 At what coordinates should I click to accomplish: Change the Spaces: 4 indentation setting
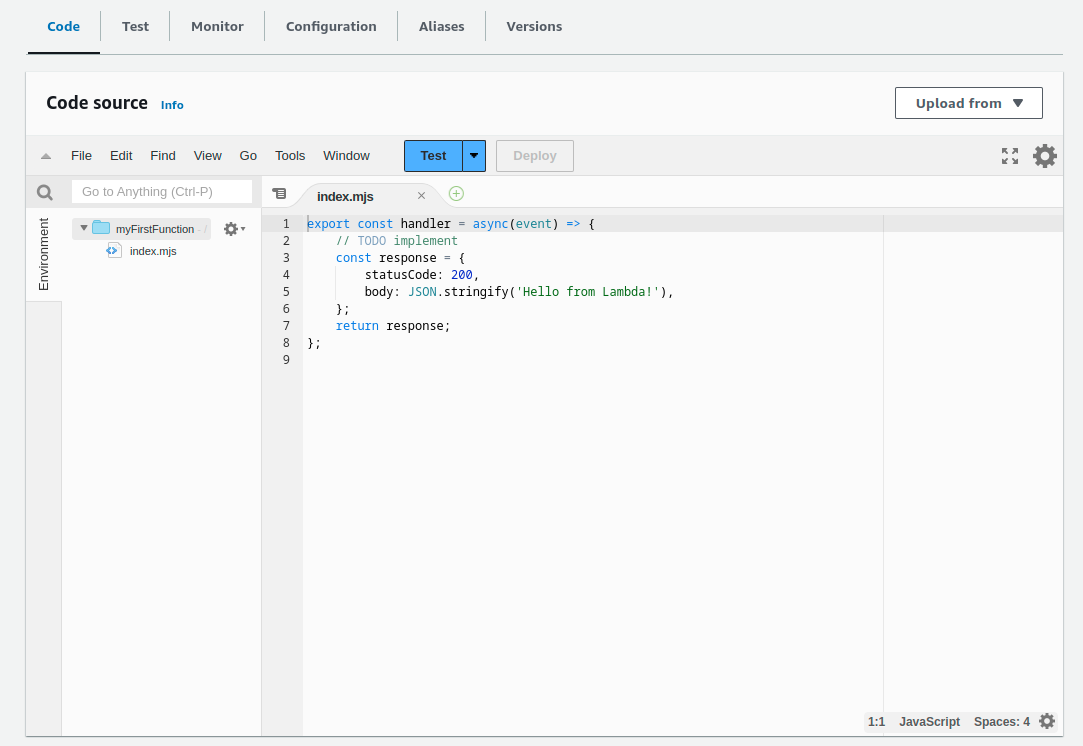(1001, 722)
